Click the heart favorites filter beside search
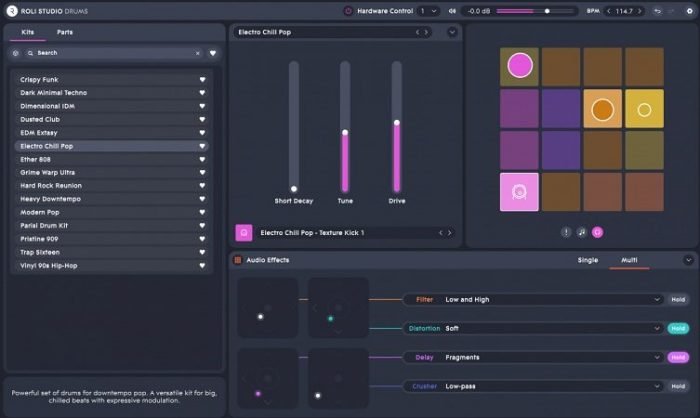The height and width of the screenshot is (418, 700). 213,53
